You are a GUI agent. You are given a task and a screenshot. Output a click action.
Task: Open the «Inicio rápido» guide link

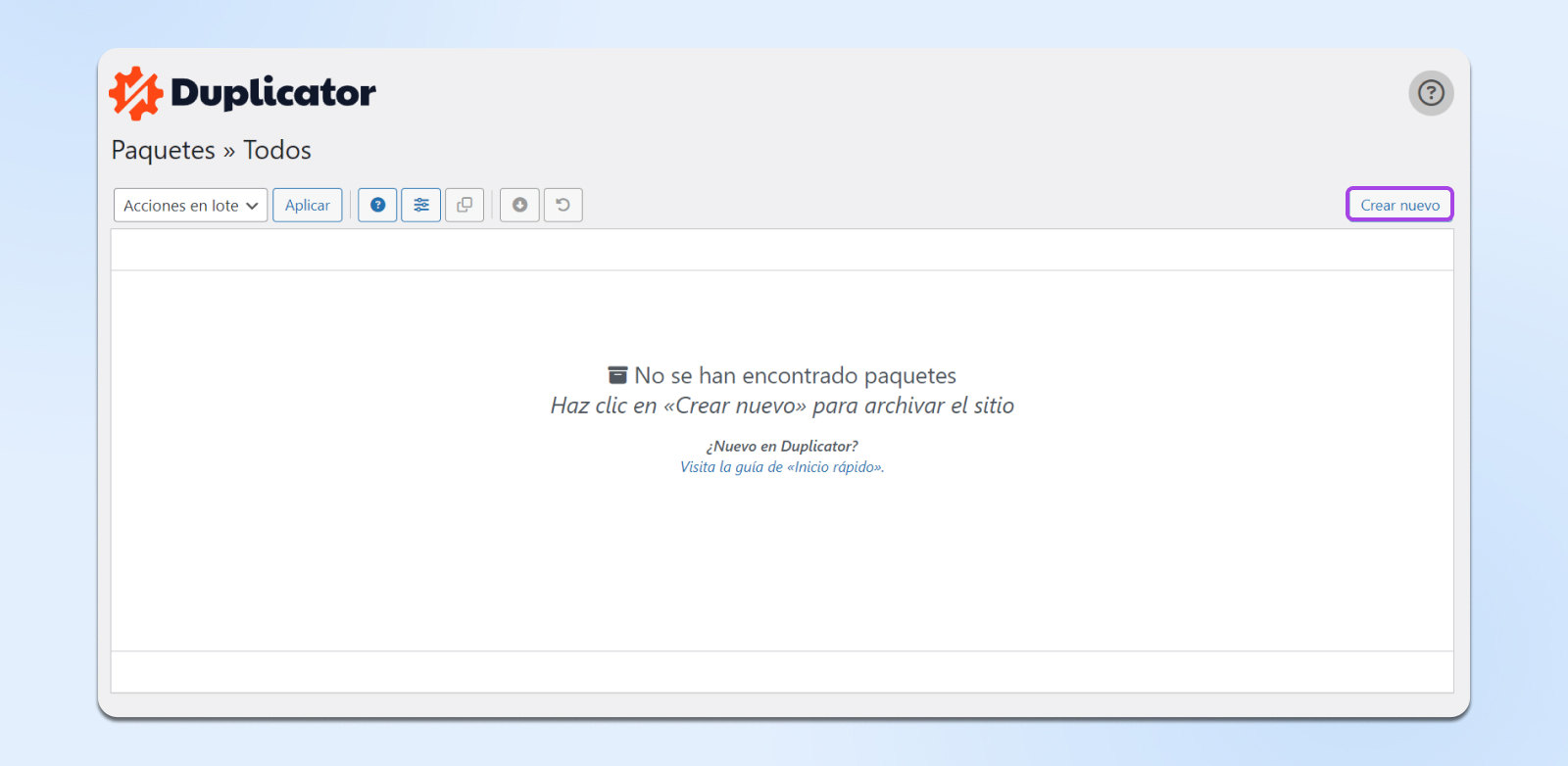782,467
